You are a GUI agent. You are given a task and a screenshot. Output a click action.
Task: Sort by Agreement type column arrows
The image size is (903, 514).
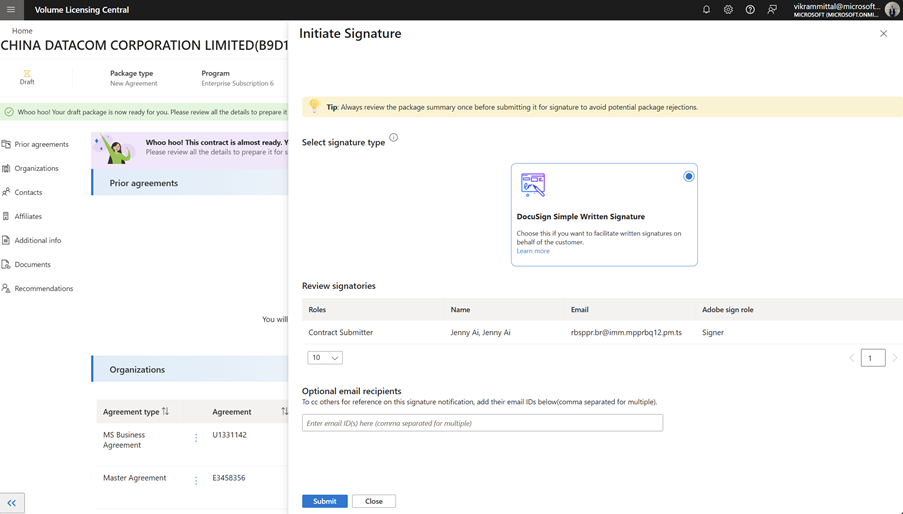165,411
